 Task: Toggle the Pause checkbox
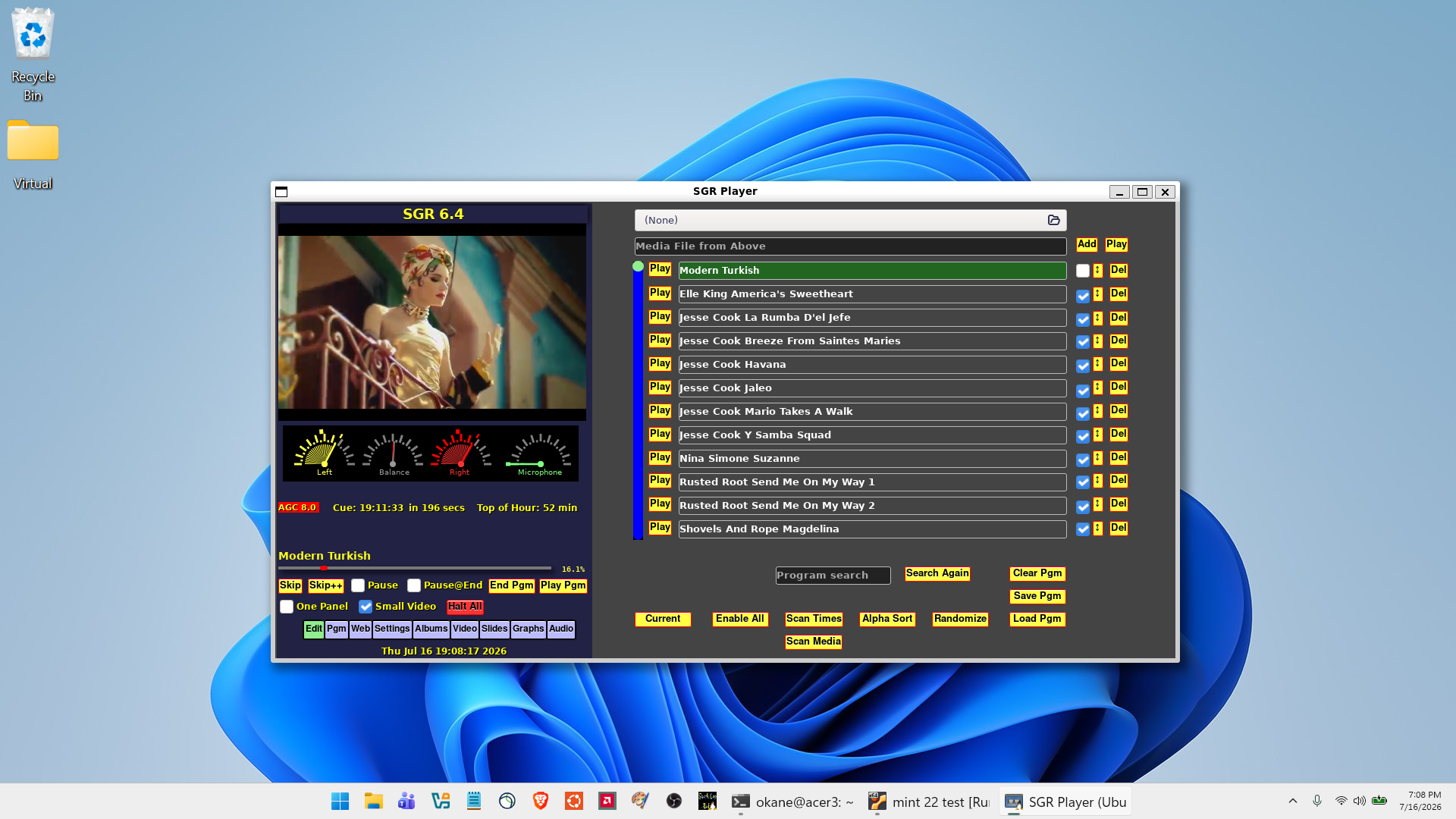[358, 585]
